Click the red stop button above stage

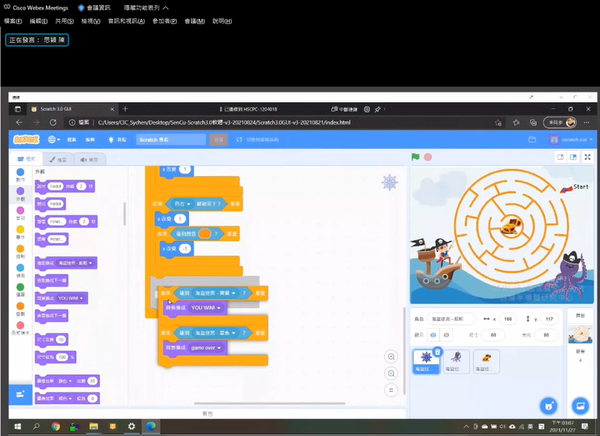[x=428, y=157]
